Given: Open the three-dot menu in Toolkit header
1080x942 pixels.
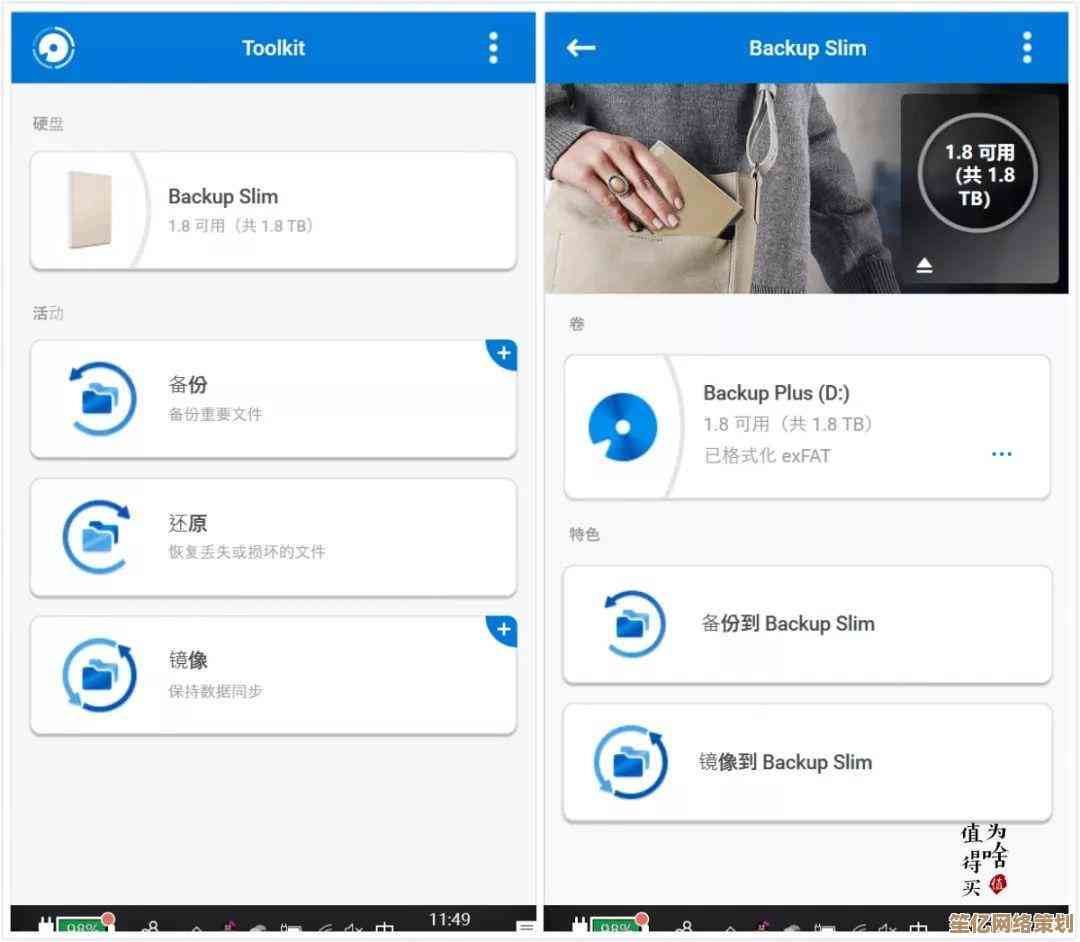Looking at the screenshot, I should click(493, 47).
